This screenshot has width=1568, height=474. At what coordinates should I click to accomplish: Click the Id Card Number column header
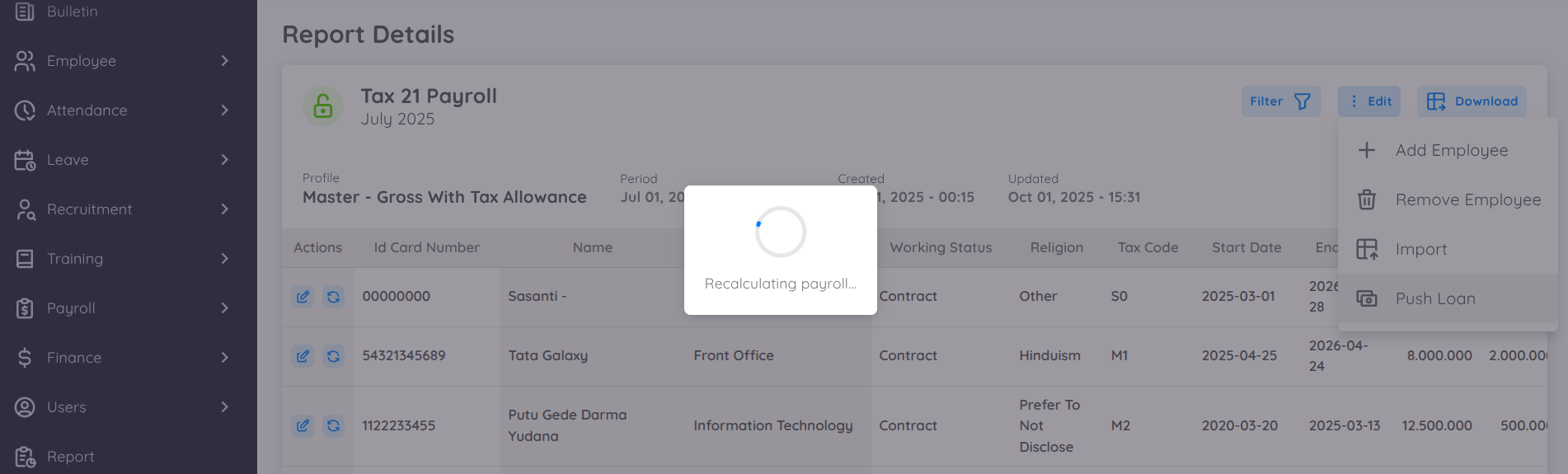click(426, 247)
